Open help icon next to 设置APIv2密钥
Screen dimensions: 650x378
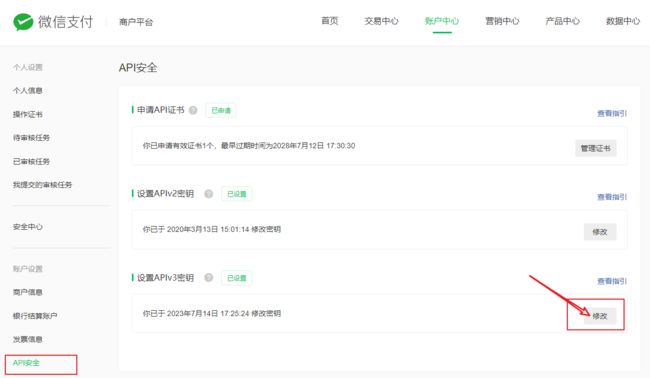[209, 194]
